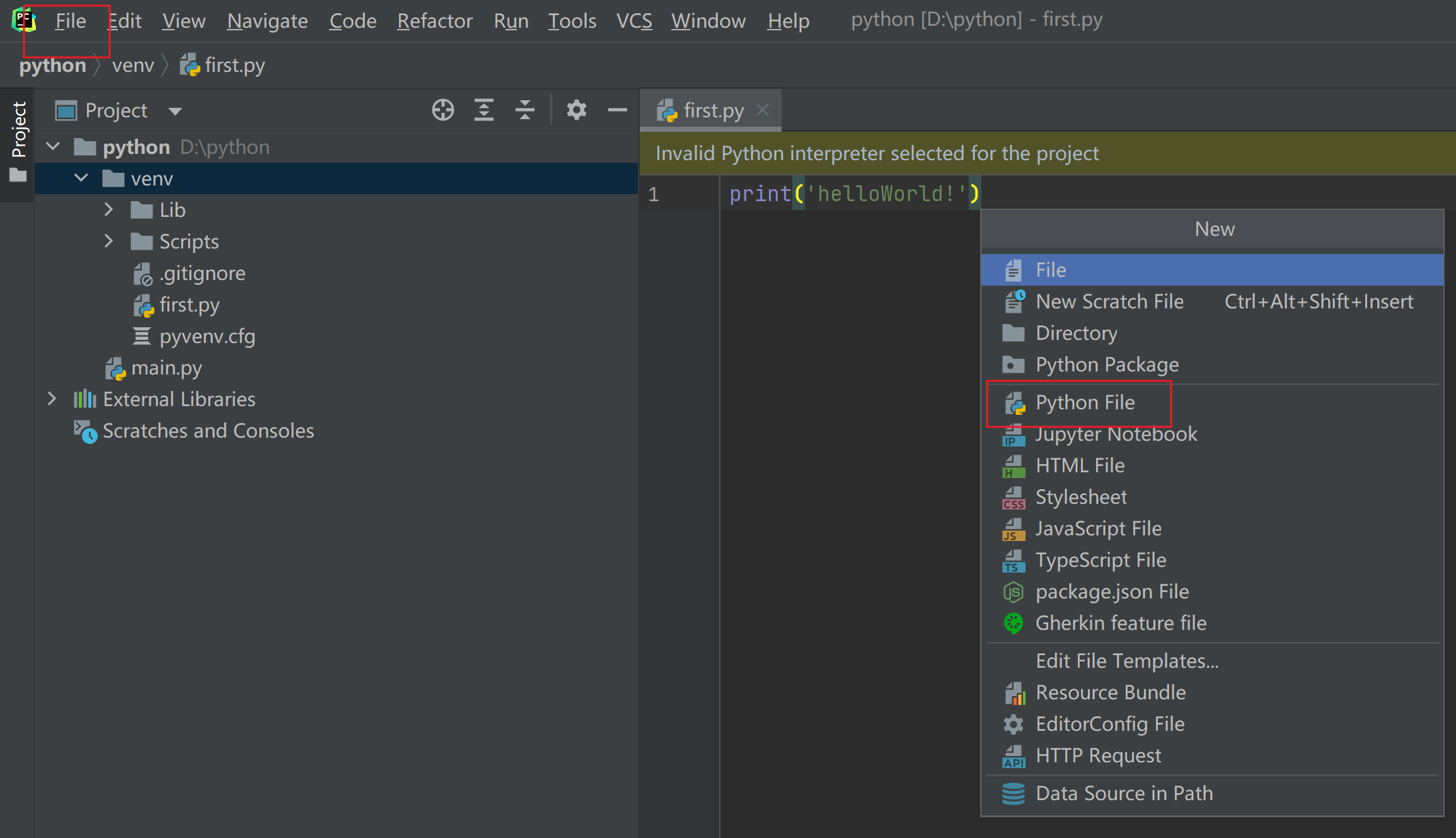The height and width of the screenshot is (838, 1456).
Task: Open the View menu
Action: [183, 21]
